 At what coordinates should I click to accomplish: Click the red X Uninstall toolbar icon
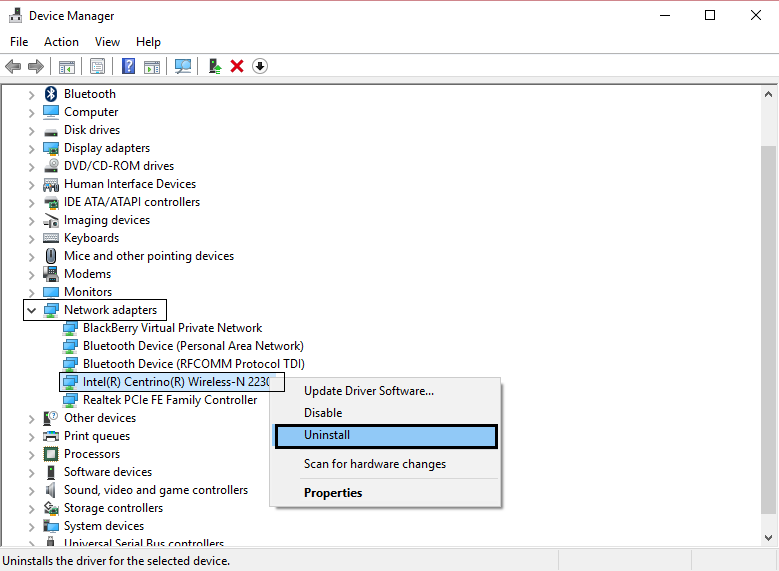[237, 66]
